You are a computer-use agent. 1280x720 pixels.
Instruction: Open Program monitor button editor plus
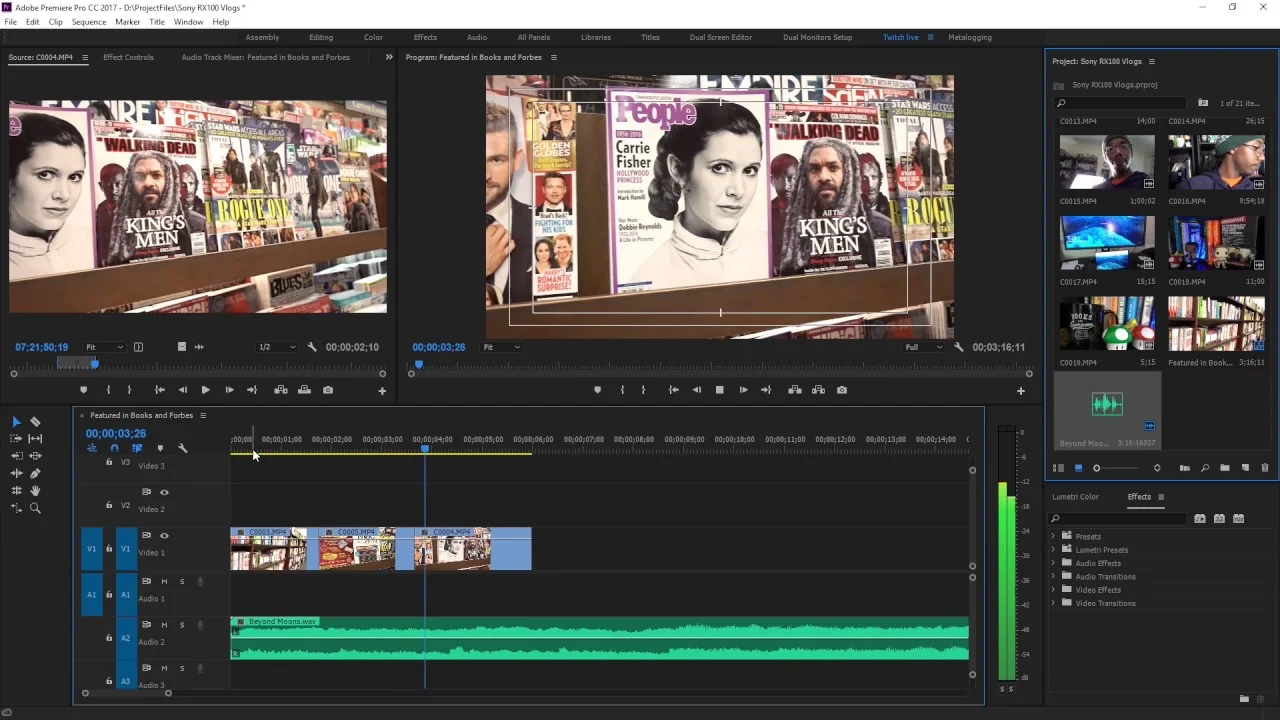(x=1021, y=391)
